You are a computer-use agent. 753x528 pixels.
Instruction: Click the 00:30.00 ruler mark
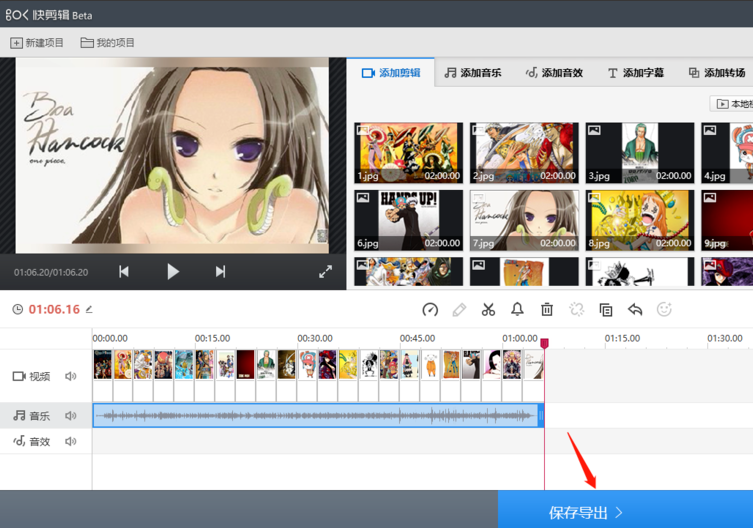[315, 338]
